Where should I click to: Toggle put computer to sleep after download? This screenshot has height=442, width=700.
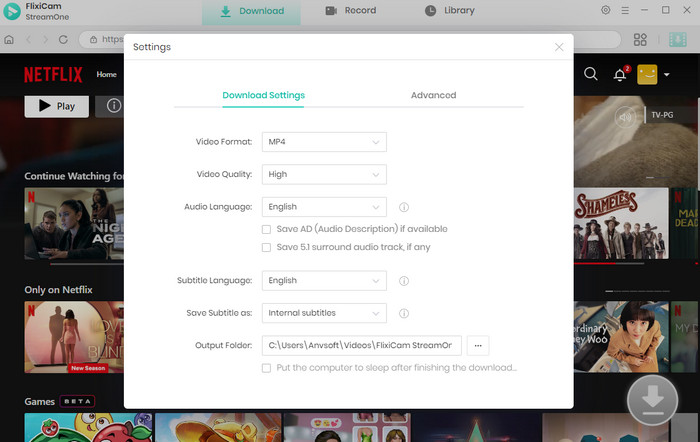point(266,368)
